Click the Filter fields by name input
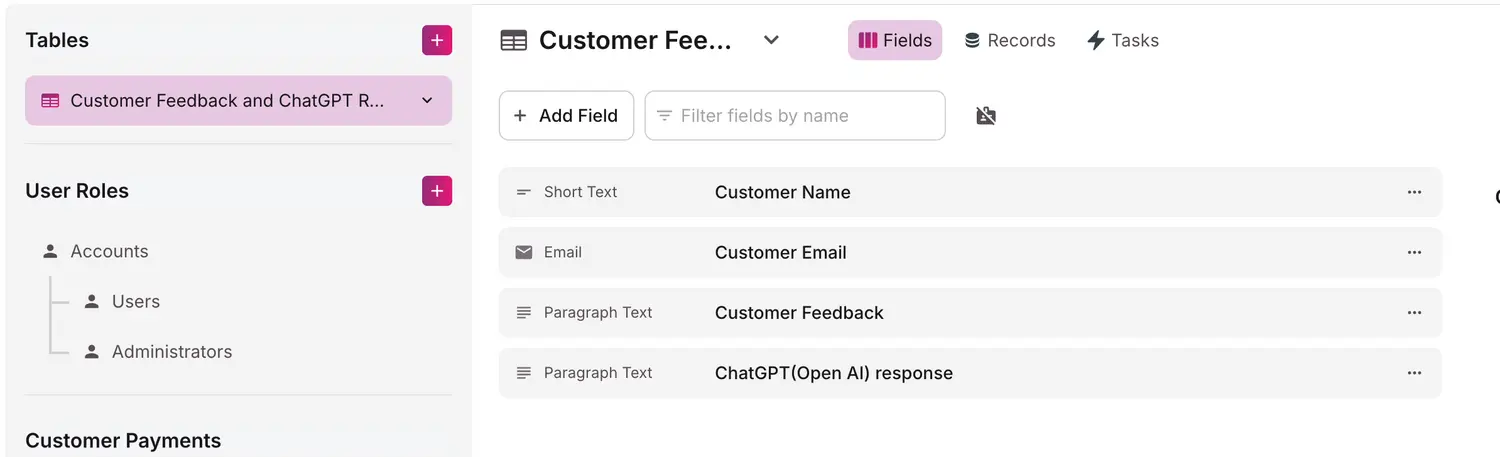1500x457 pixels. [805, 116]
